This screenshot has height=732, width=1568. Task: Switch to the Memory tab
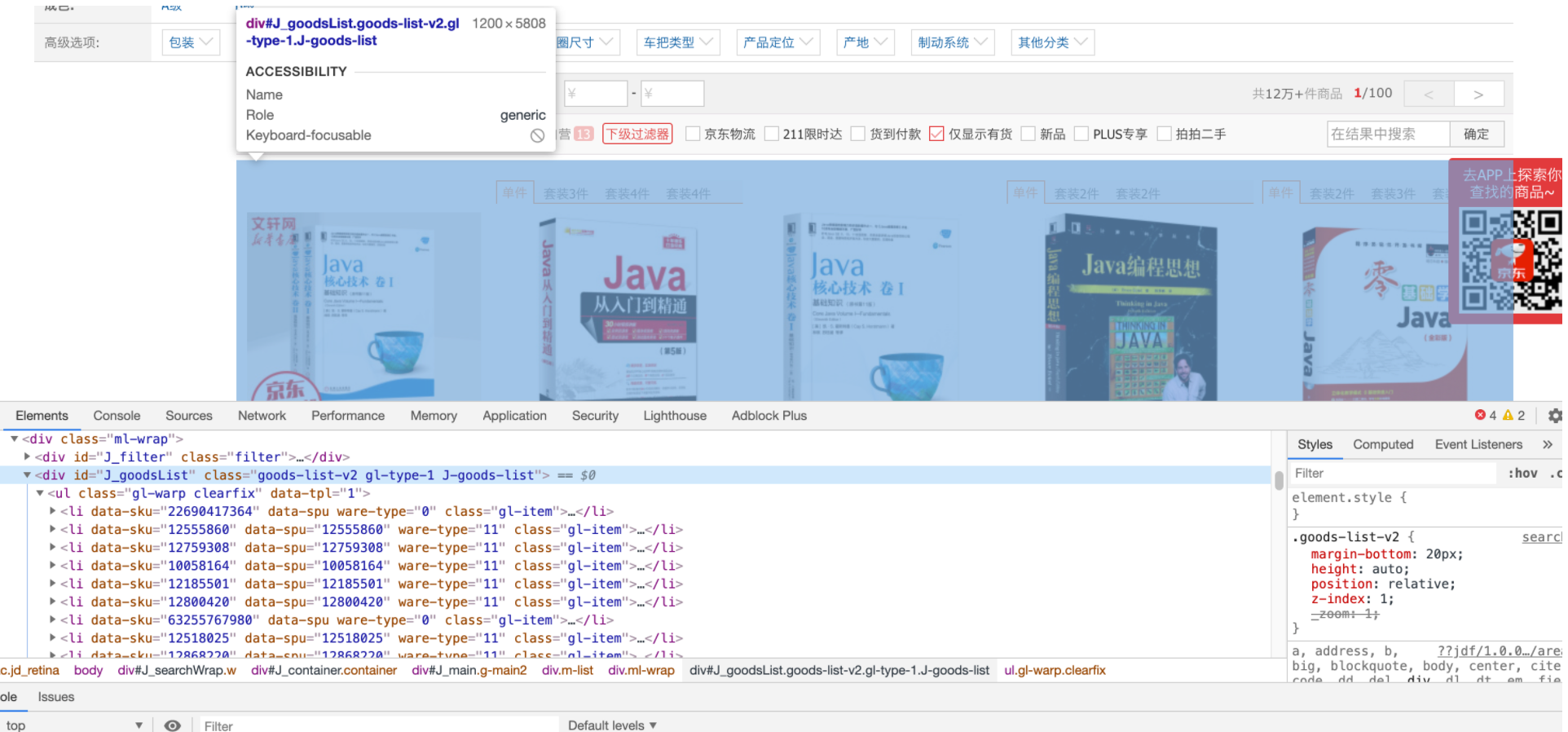tap(434, 416)
